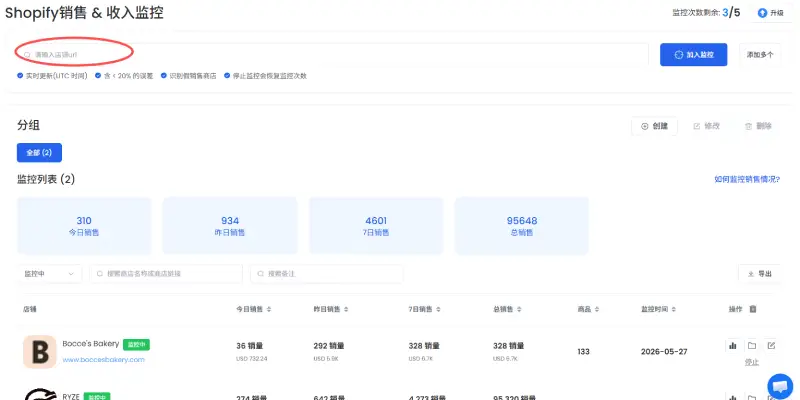Image resolution: width=800 pixels, height=400 pixels.
Task: Focus the 搜索备注 notes search field
Action: point(327,274)
